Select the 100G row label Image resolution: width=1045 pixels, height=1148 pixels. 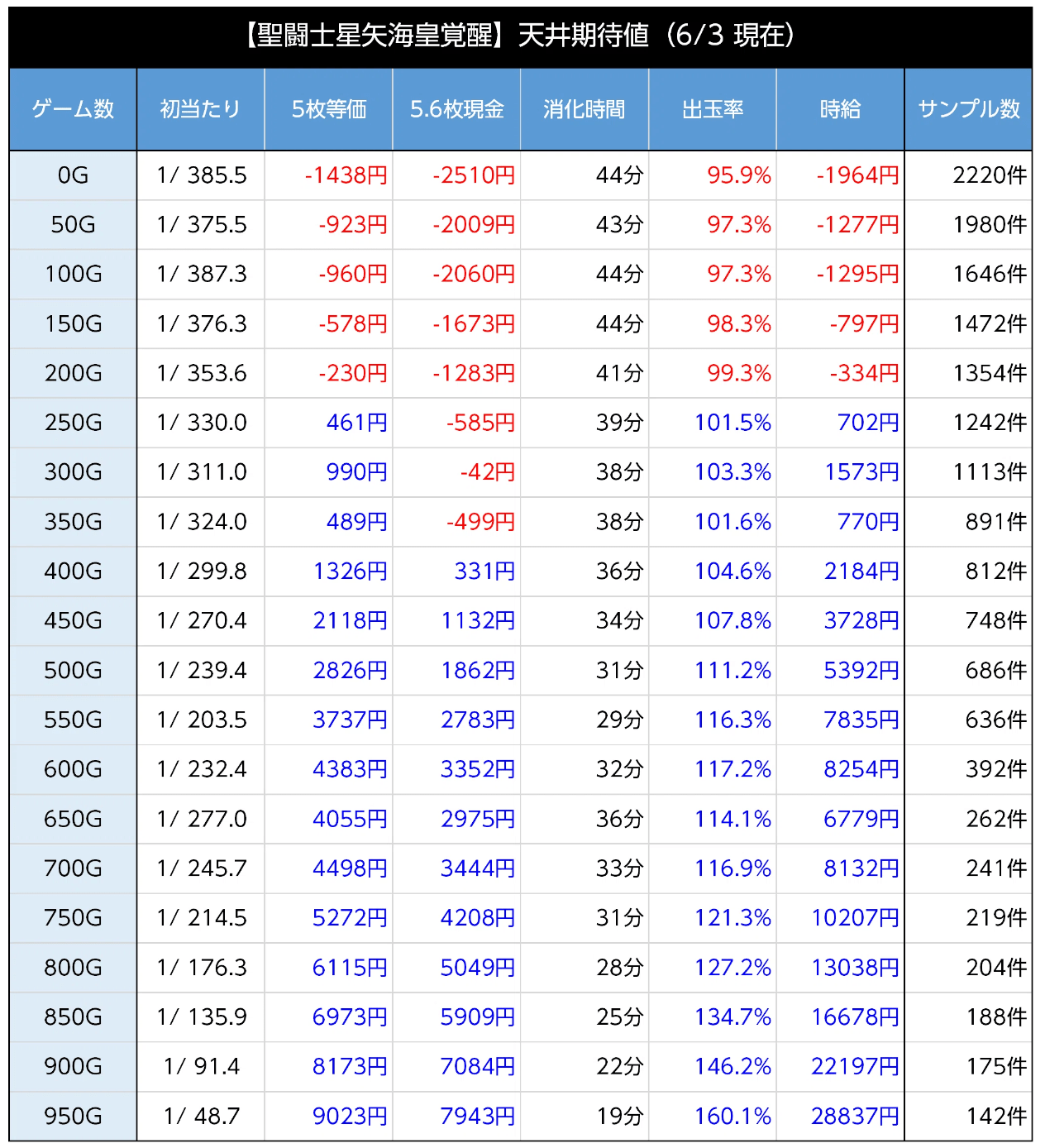[73, 275]
